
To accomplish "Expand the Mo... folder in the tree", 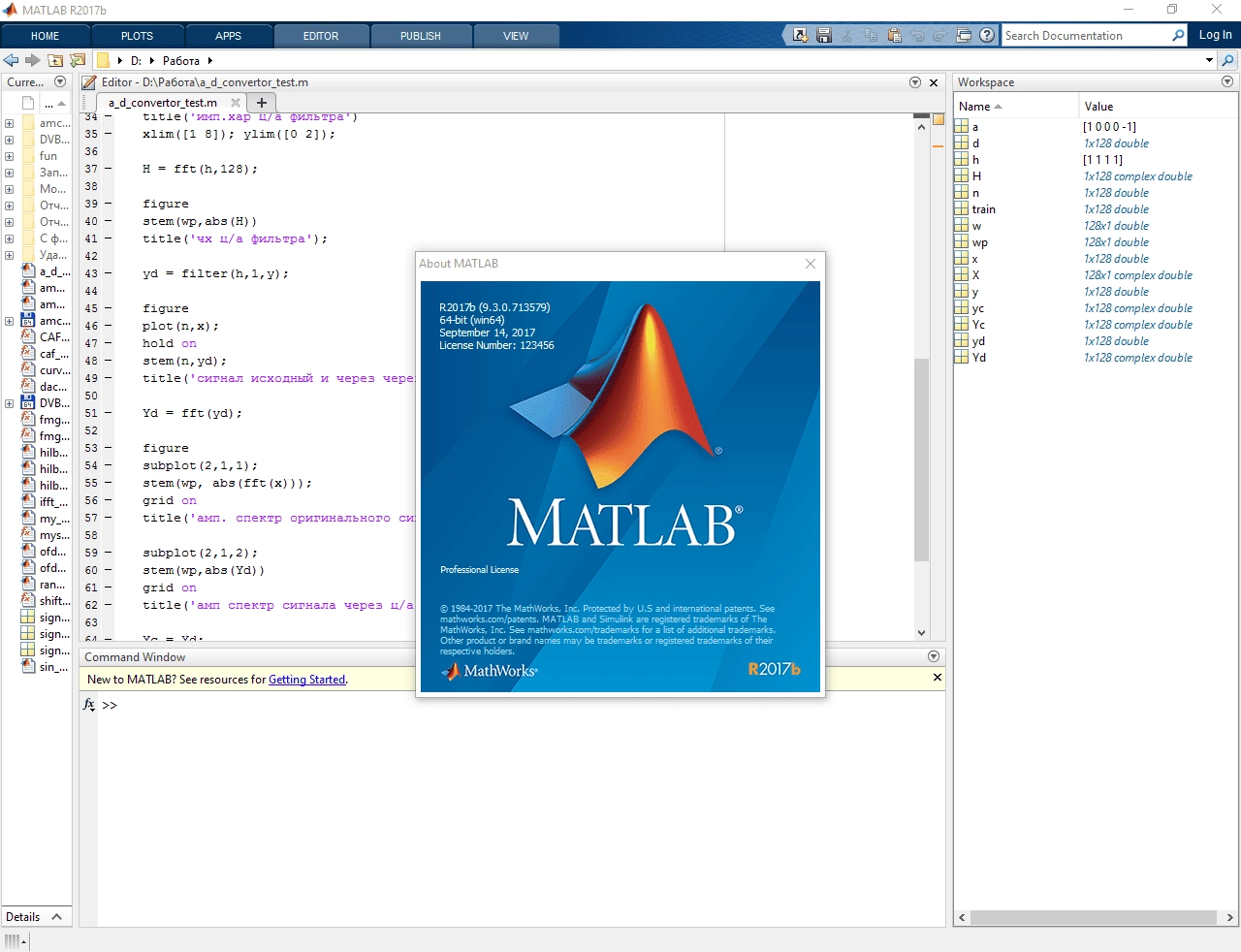I will (x=9, y=189).
